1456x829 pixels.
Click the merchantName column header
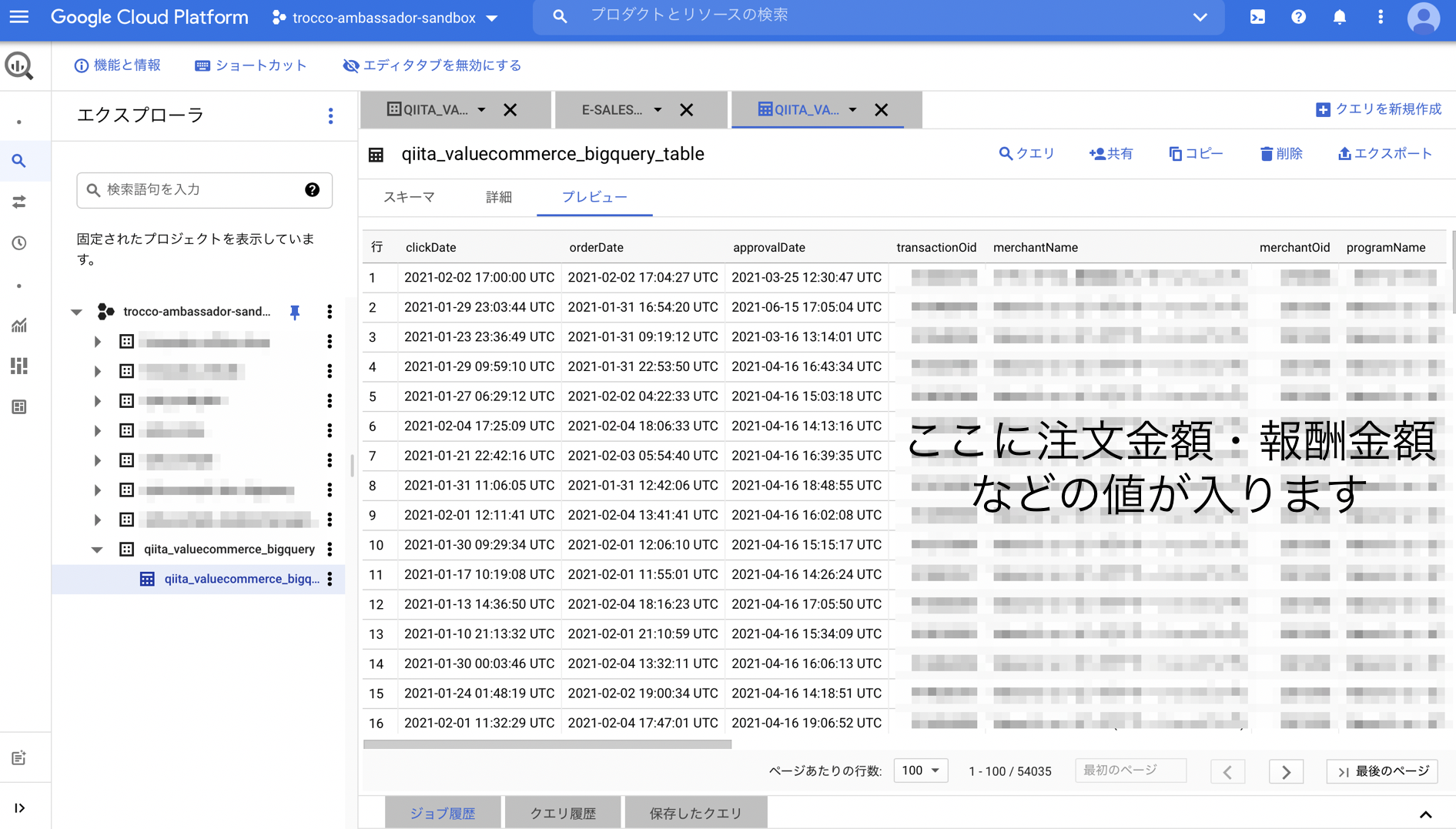(x=1036, y=248)
